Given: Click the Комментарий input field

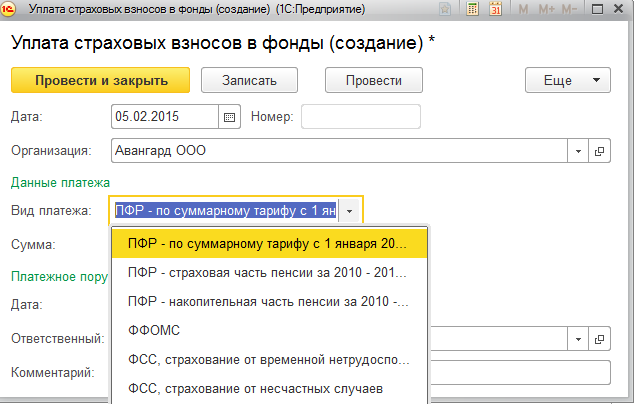Looking at the screenshot, I should [519, 372].
